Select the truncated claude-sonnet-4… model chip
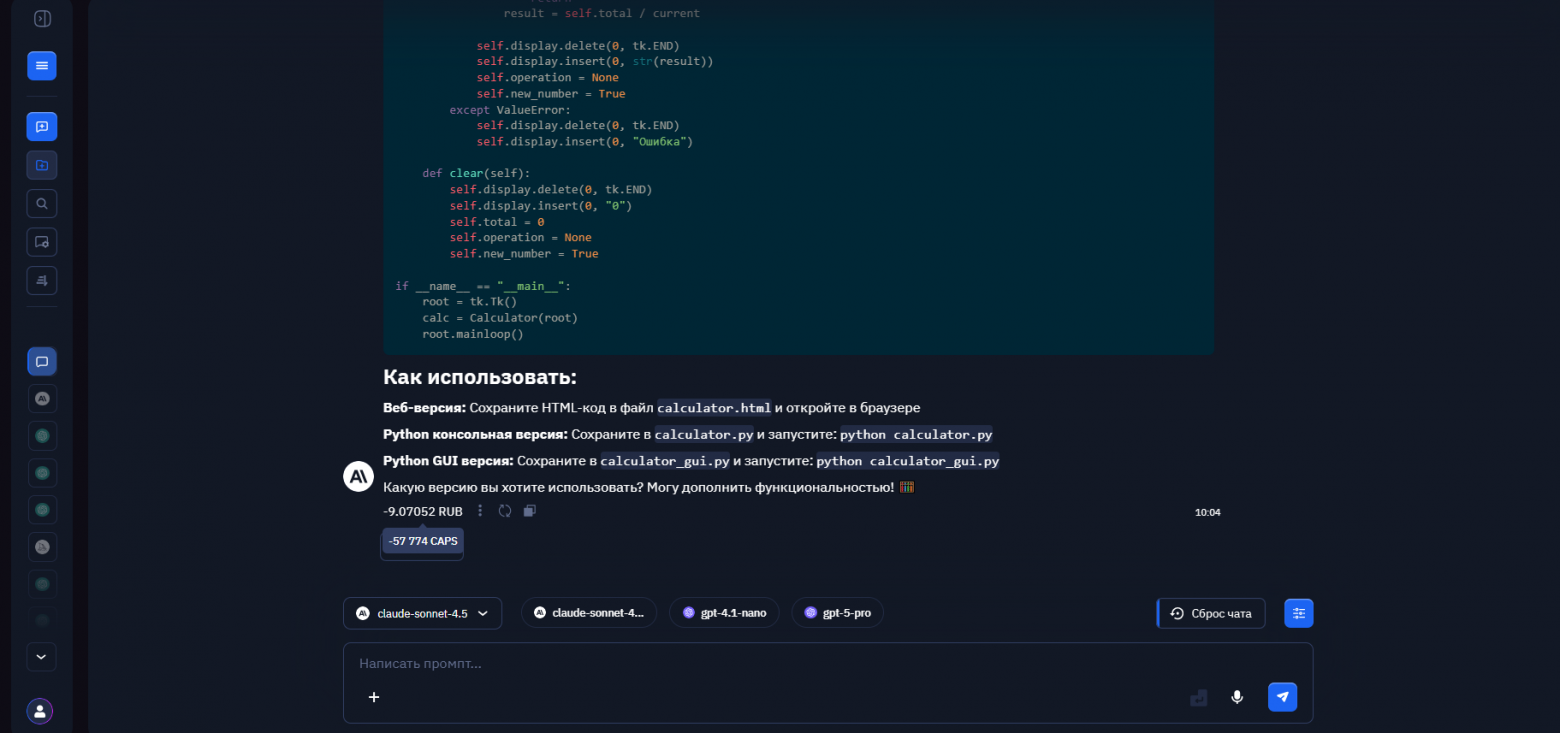Viewport: 1560px width, 733px height. tap(589, 613)
